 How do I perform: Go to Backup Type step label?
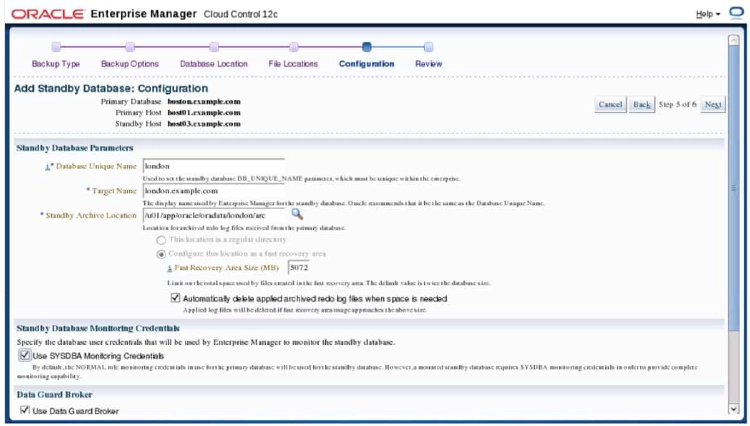point(56,64)
